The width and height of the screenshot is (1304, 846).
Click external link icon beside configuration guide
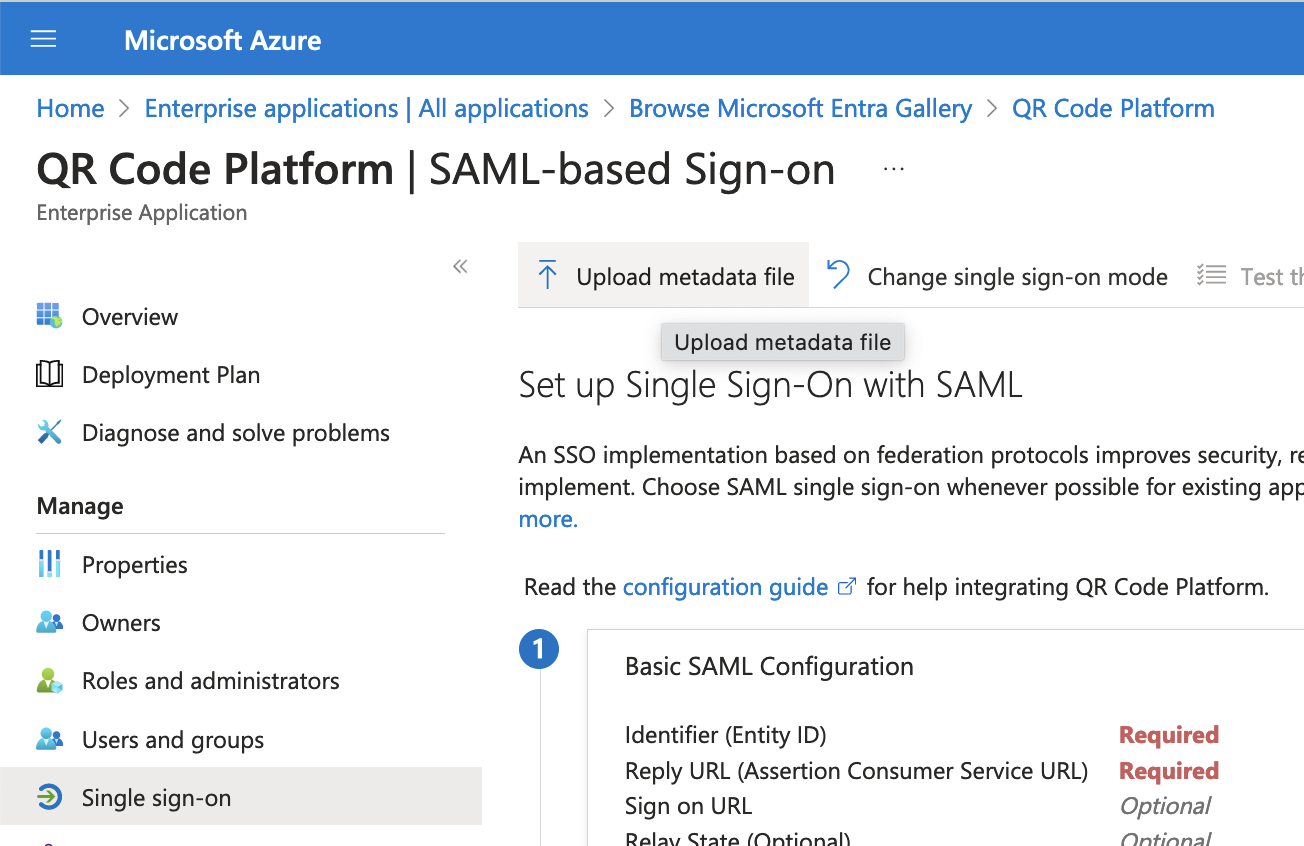(x=846, y=587)
